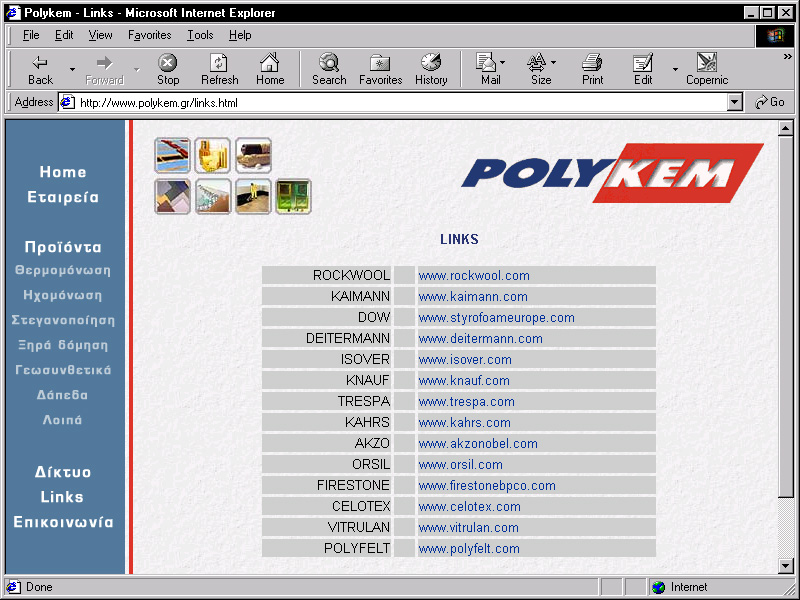Open the View menu
Viewport: 800px width, 600px height.
[x=100, y=35]
